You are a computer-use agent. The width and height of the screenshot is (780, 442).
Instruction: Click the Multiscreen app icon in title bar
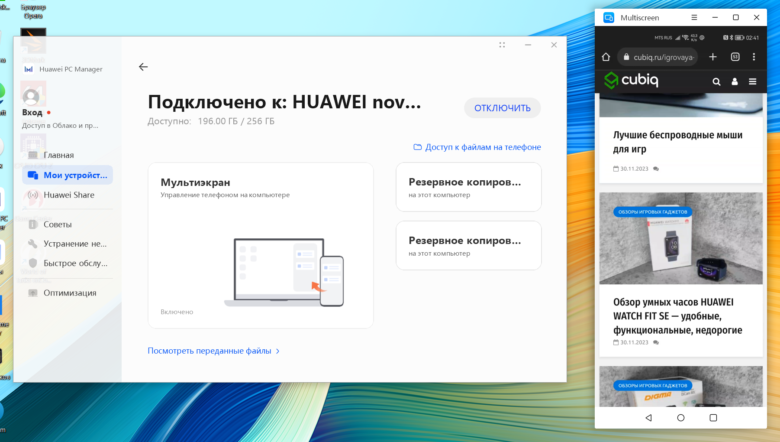pos(608,17)
